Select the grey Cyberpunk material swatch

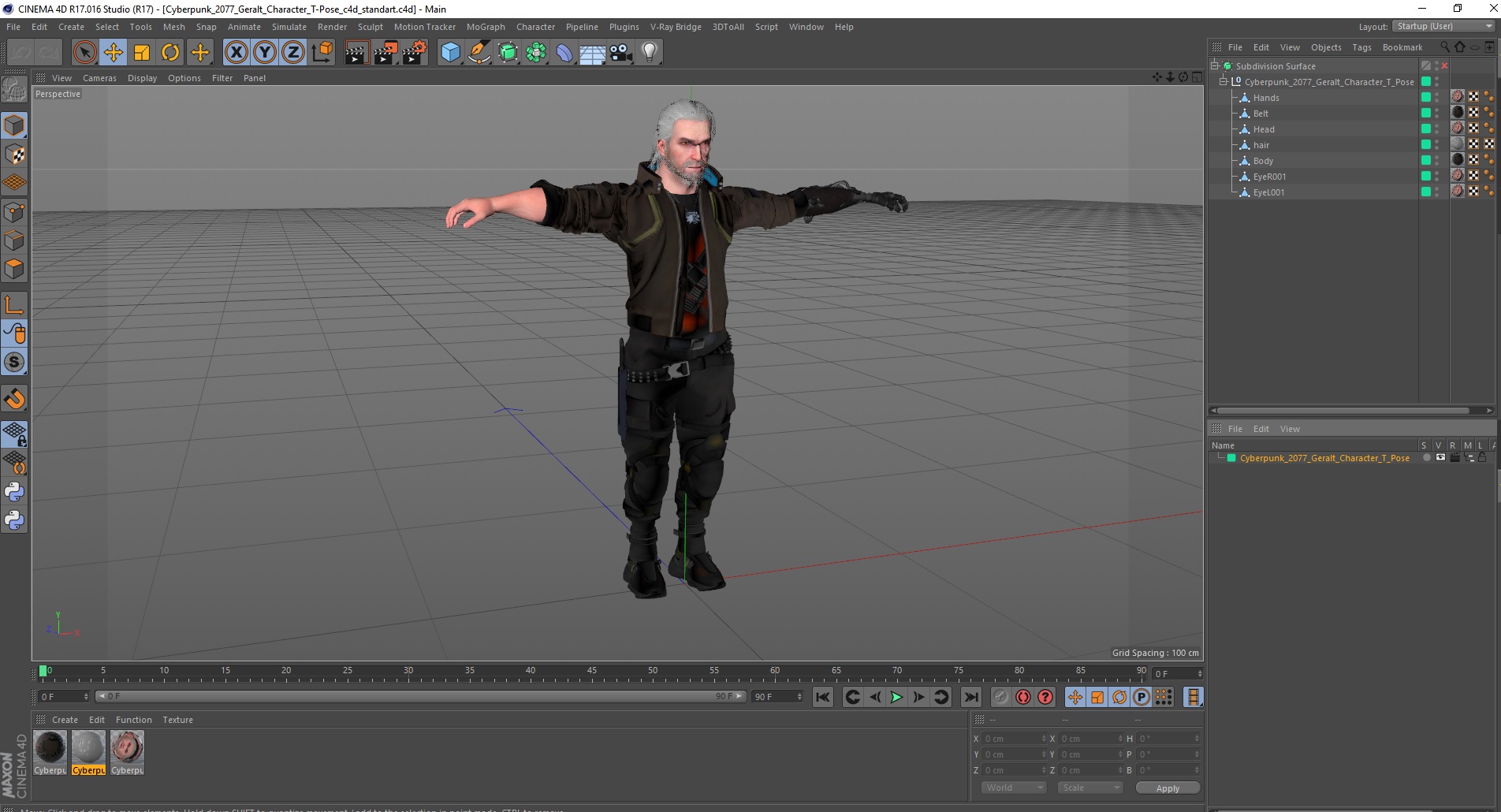point(88,752)
